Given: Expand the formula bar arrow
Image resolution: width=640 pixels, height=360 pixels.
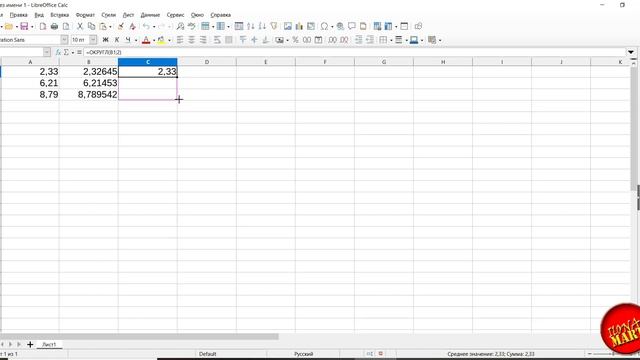Looking at the screenshot, I should point(631,52).
